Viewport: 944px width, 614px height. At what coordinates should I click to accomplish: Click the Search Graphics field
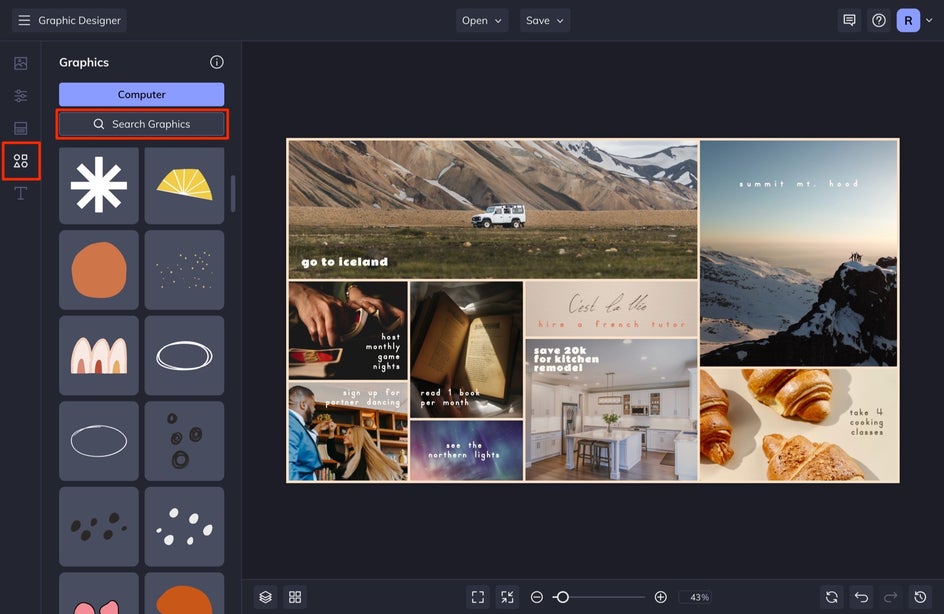tap(141, 124)
